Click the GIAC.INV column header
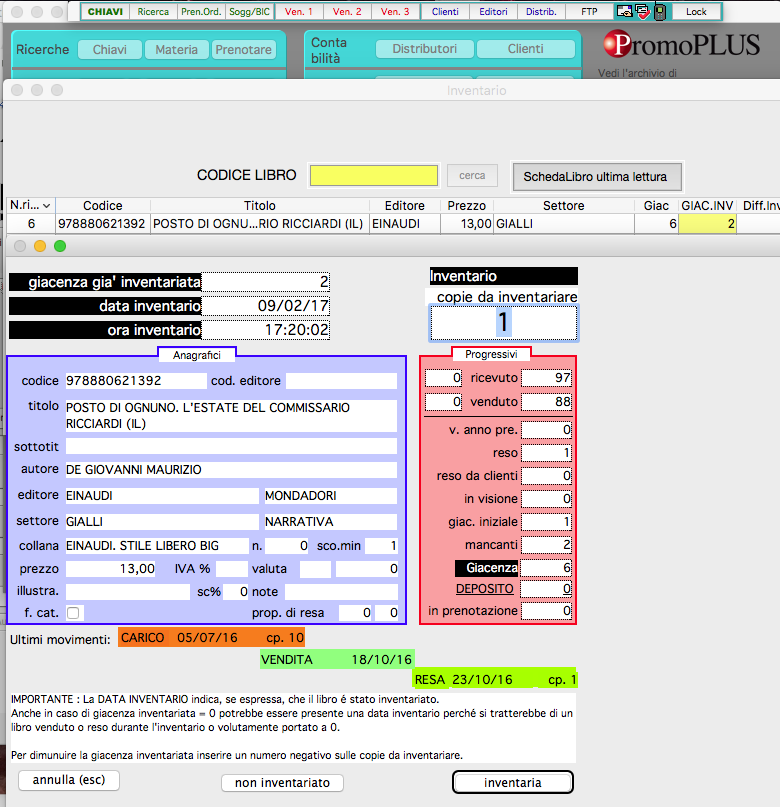This screenshot has width=780, height=807. (x=707, y=206)
